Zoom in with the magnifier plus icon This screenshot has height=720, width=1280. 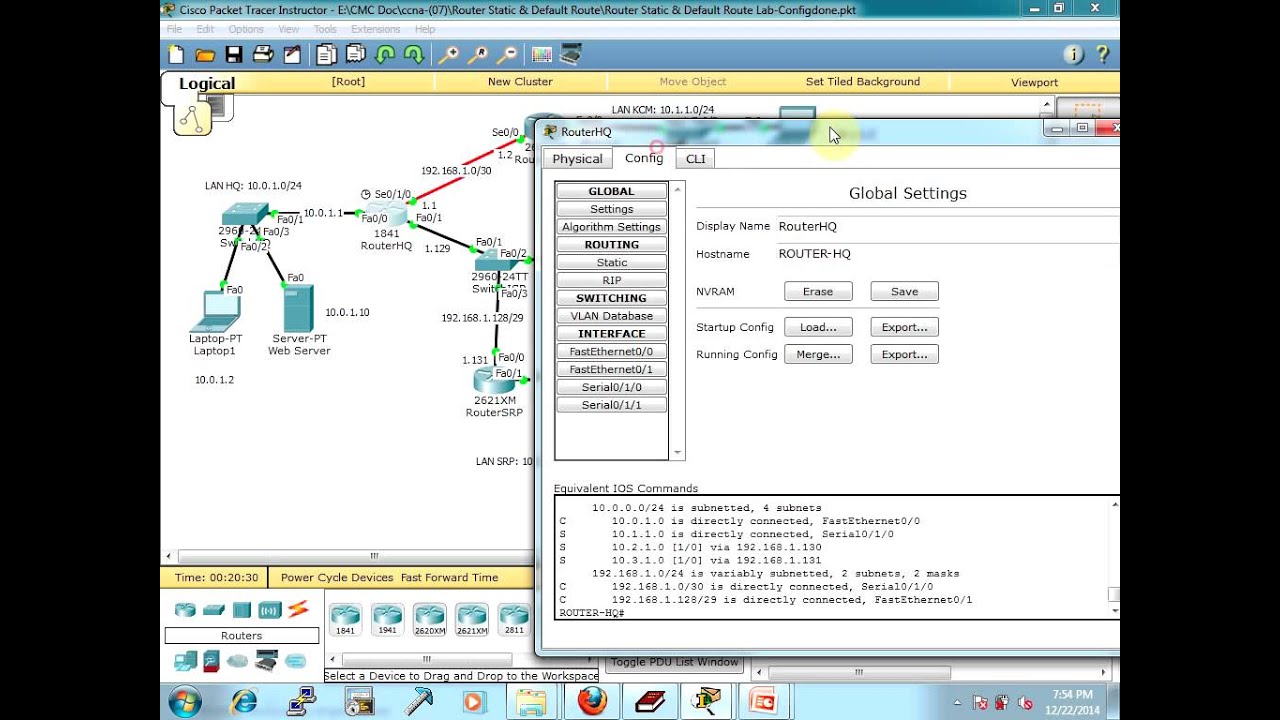[449, 55]
